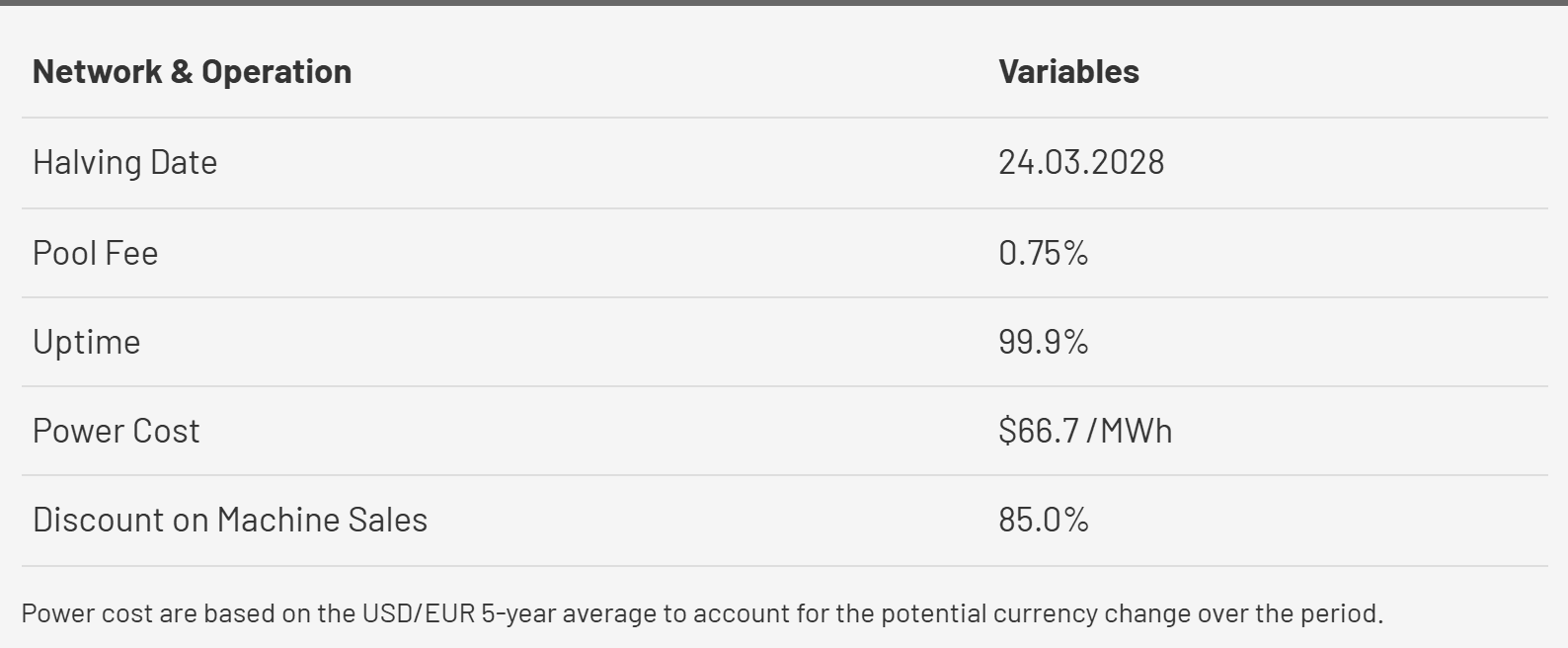Click the 99.9% uptime value

1043,343
